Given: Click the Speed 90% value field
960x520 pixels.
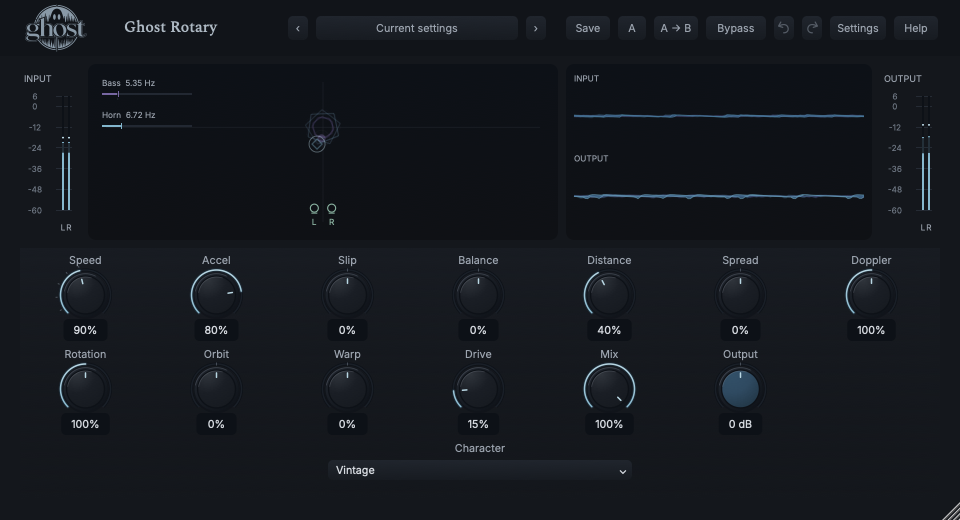Looking at the screenshot, I should coord(85,330).
